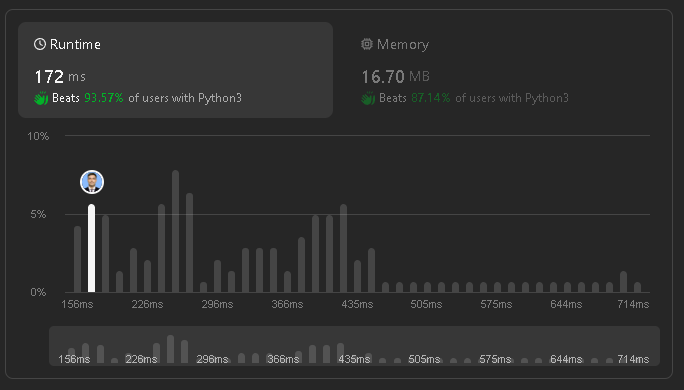Viewport: 684px width, 390px height.
Task: Click the chip icon beside Memory
Action: tap(367, 44)
